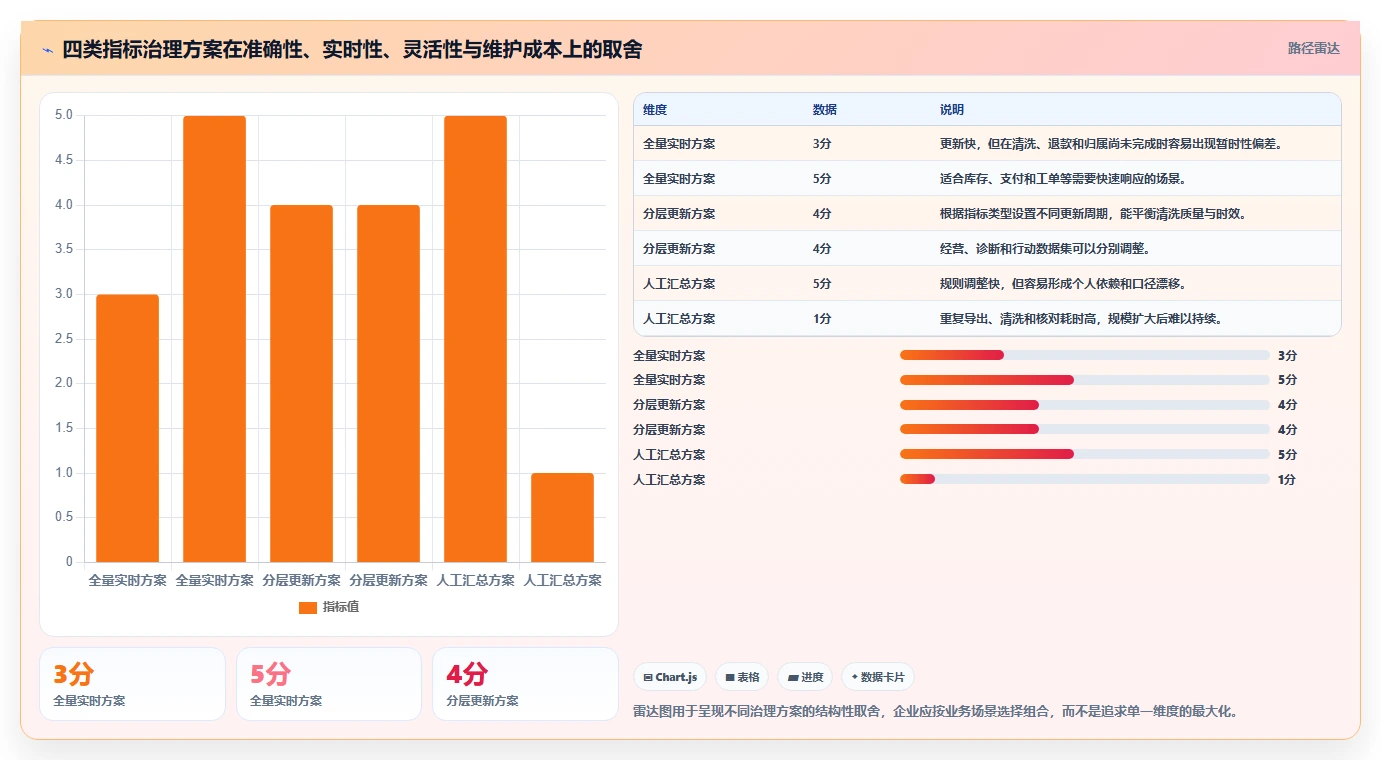Click table text starting 重复导出、清洗和核对耗时高
The image size is (1381, 760).
point(1081,319)
